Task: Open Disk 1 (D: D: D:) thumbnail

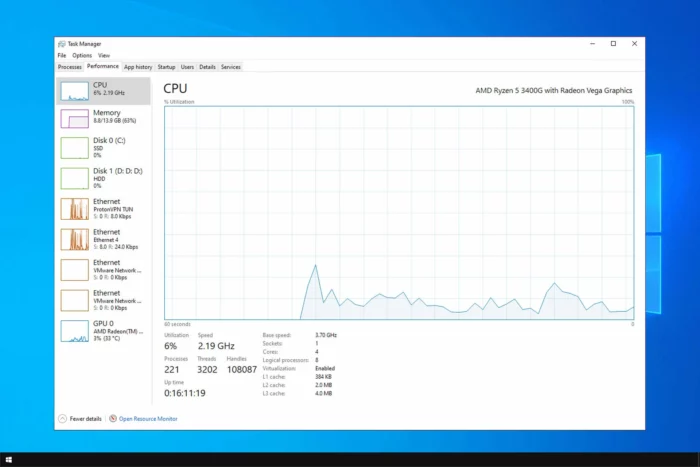Action: (75, 179)
